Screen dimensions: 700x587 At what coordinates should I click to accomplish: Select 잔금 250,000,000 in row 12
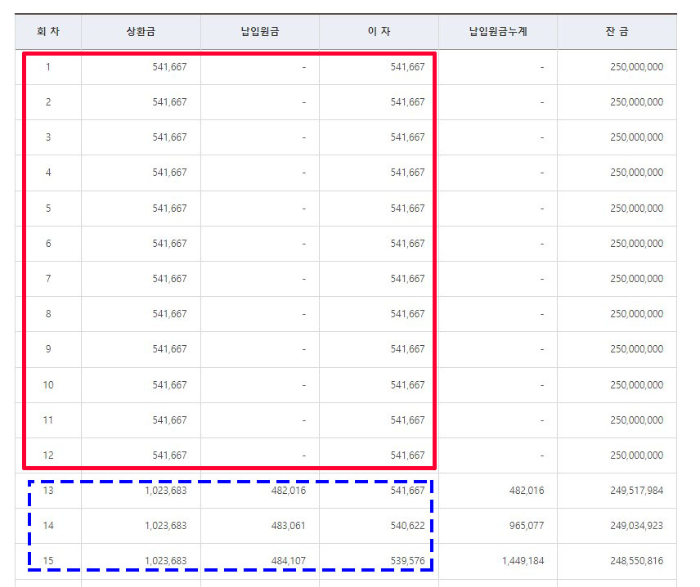point(637,455)
